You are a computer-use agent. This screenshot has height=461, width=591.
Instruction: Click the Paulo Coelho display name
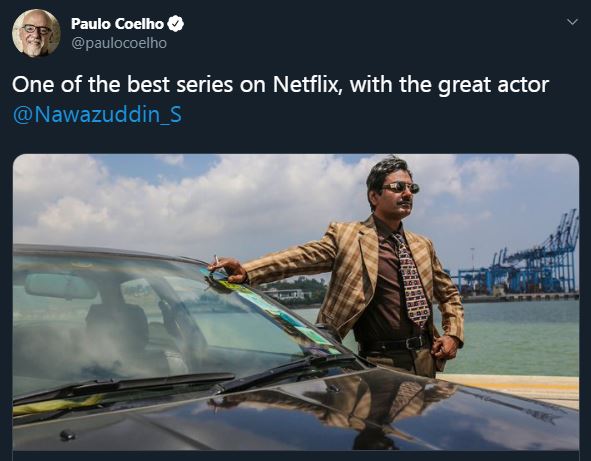117,24
